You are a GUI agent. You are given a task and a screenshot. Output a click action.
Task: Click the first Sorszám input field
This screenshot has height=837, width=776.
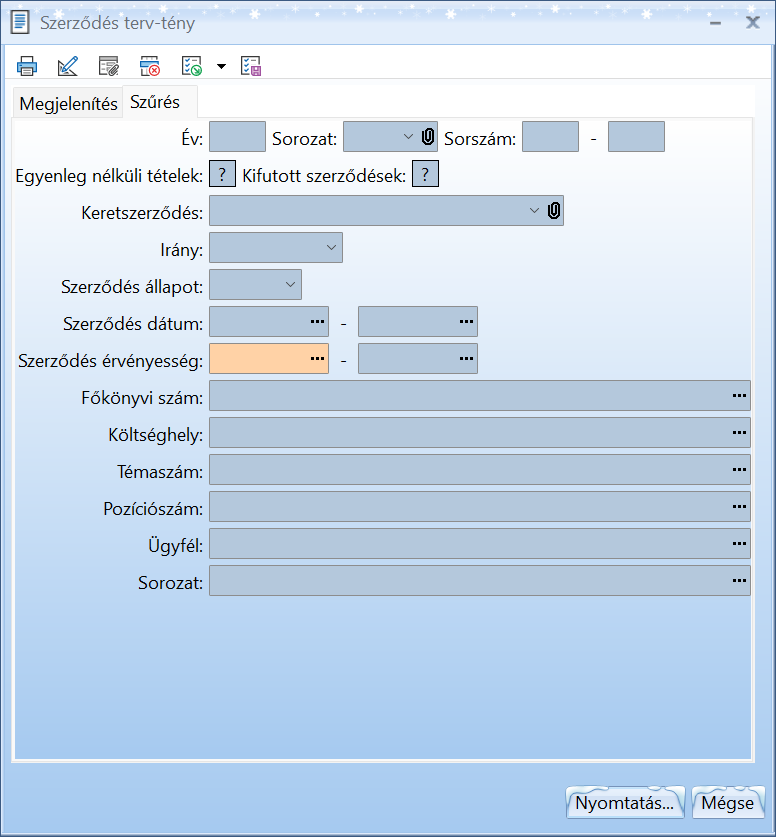tap(550, 137)
